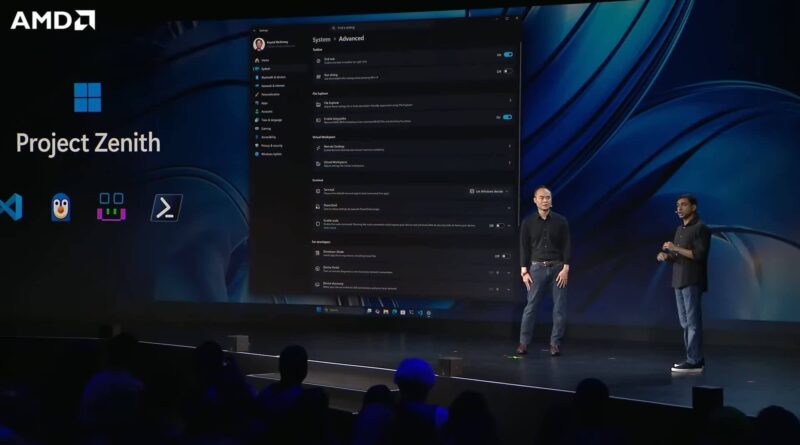This screenshot has height=445, width=800.
Task: Expand the PowerShell settings row
Action: tap(509, 208)
